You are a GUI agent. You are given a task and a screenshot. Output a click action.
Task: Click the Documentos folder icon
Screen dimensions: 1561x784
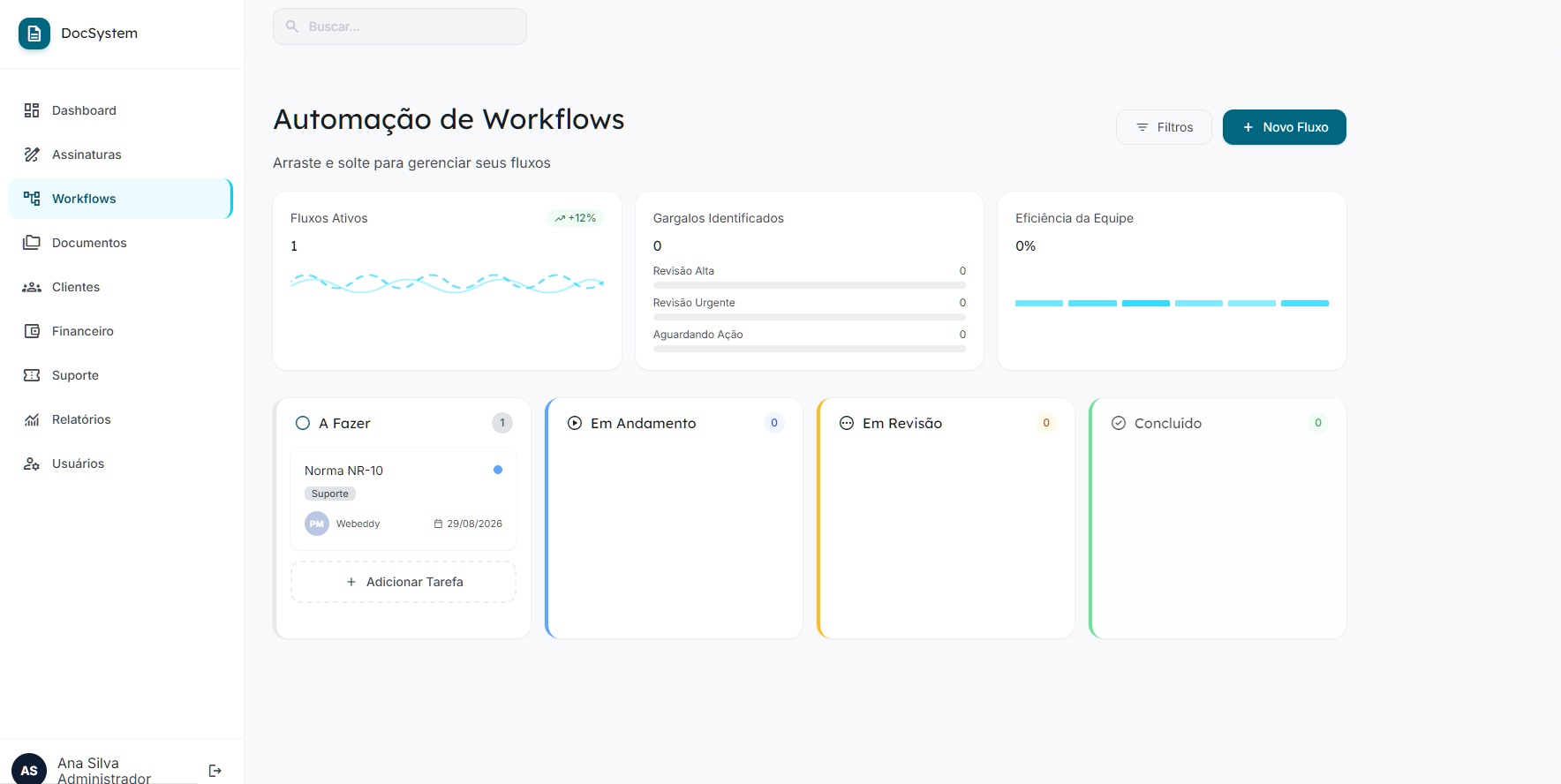point(32,243)
